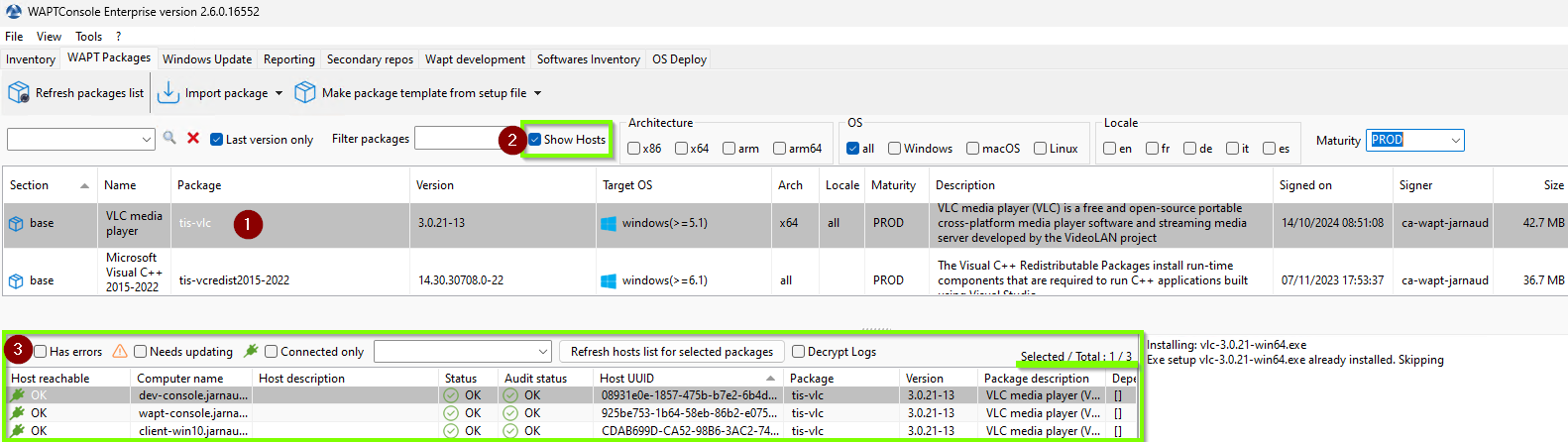Click the package icon of the tis-vlc row
This screenshot has height=442, width=1568.
[16, 224]
